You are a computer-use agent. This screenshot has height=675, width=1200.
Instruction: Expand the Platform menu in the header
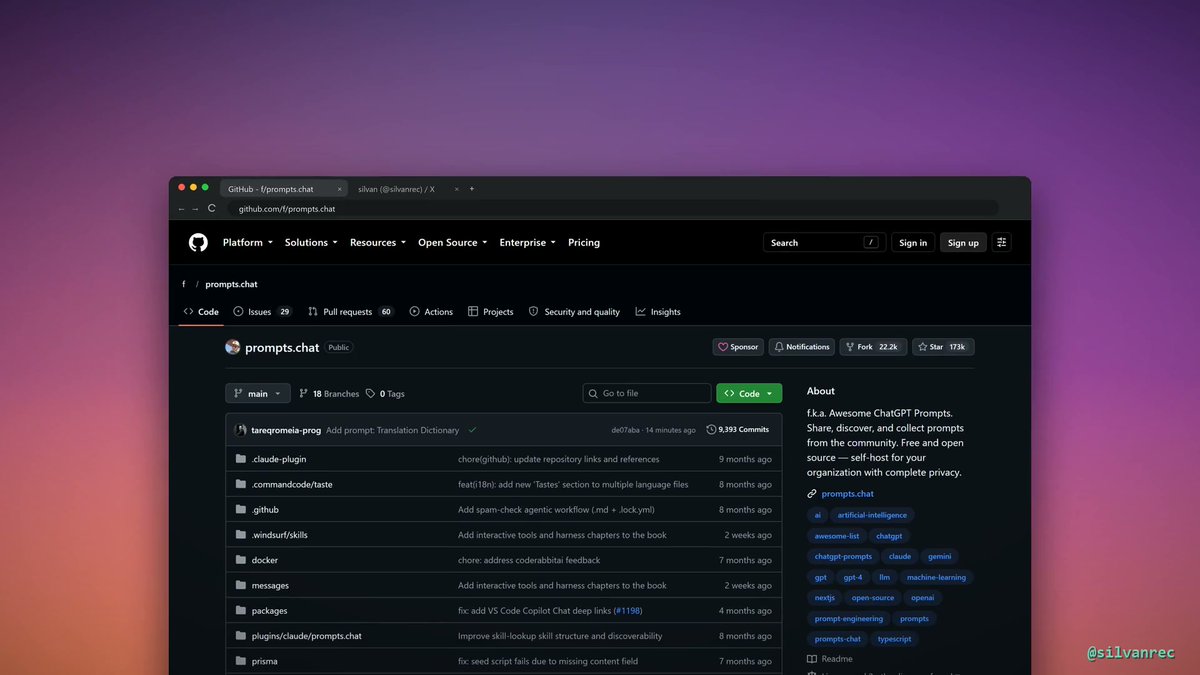248,242
